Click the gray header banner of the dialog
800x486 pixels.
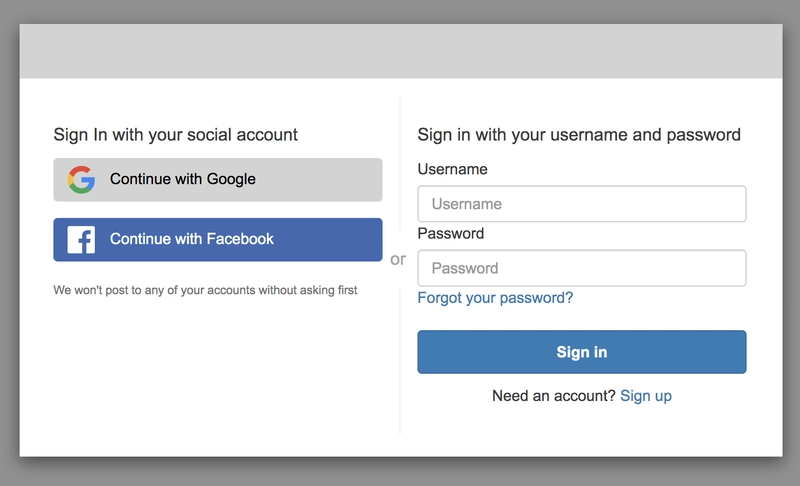(401, 51)
